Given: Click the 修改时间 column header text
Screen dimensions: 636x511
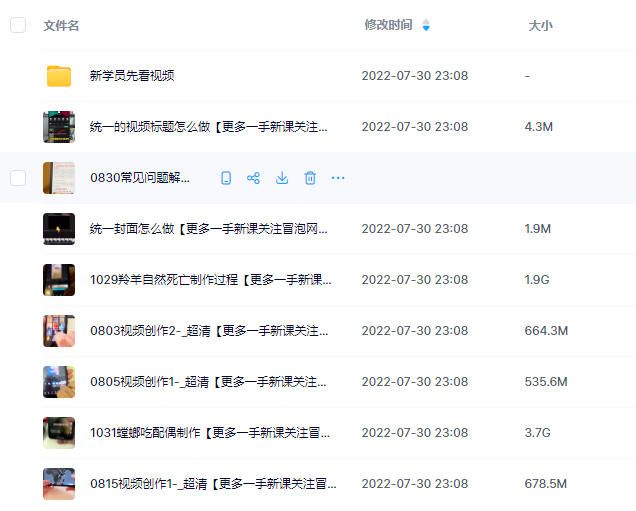Looking at the screenshot, I should click(388, 25).
